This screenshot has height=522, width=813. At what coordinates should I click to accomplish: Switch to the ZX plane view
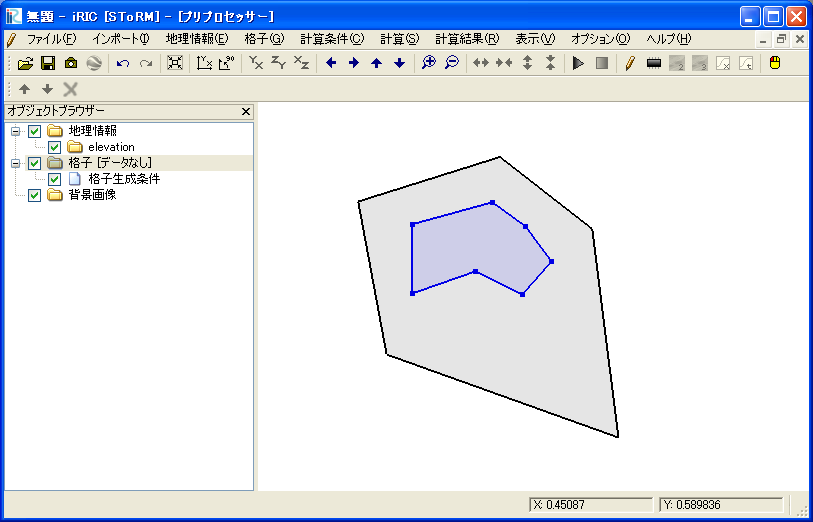301,63
